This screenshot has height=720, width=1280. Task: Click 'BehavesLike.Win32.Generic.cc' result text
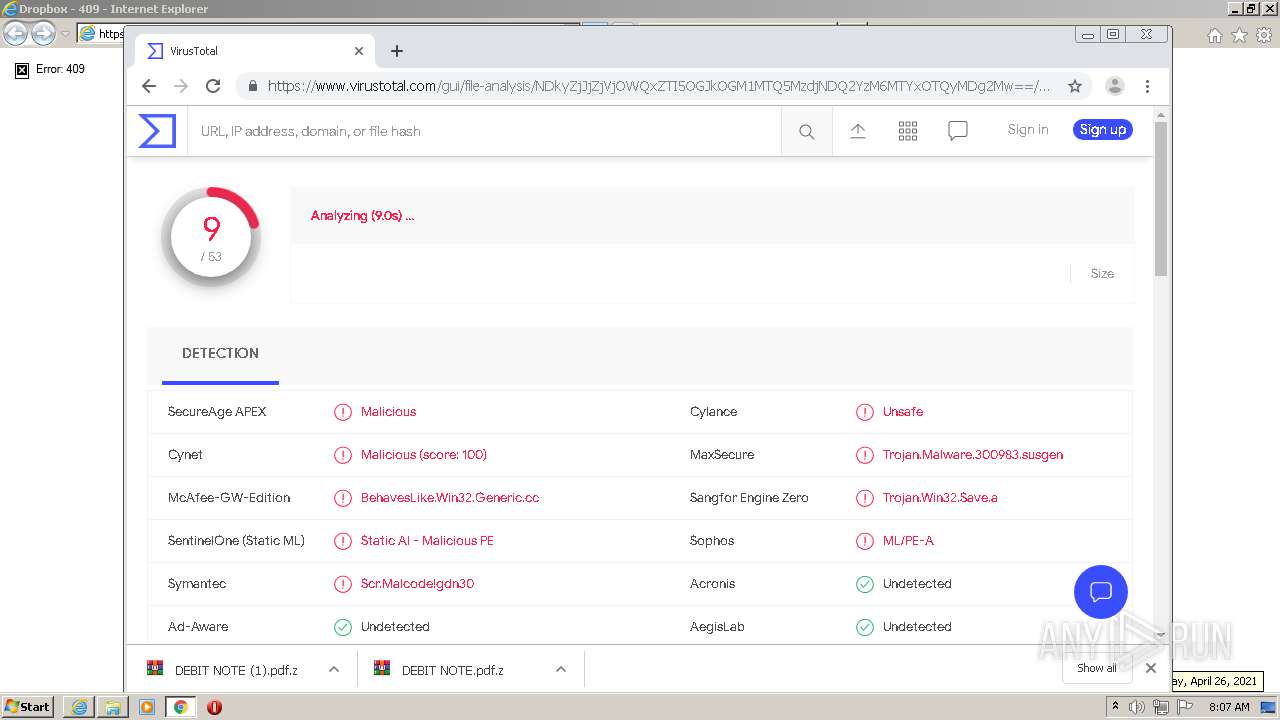click(x=450, y=498)
